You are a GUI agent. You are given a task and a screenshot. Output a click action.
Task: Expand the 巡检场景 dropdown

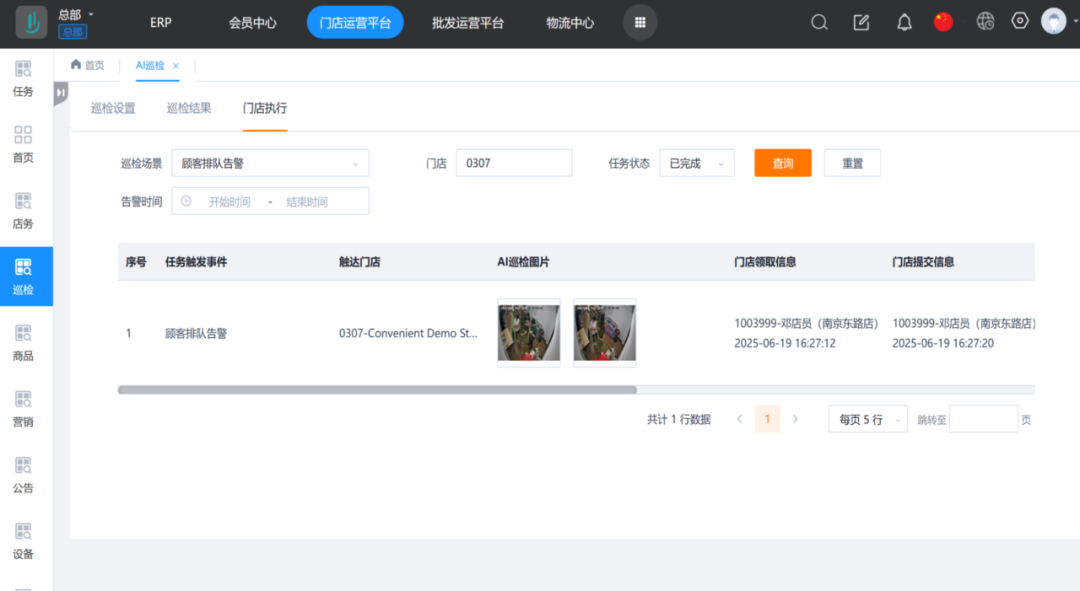click(270, 163)
